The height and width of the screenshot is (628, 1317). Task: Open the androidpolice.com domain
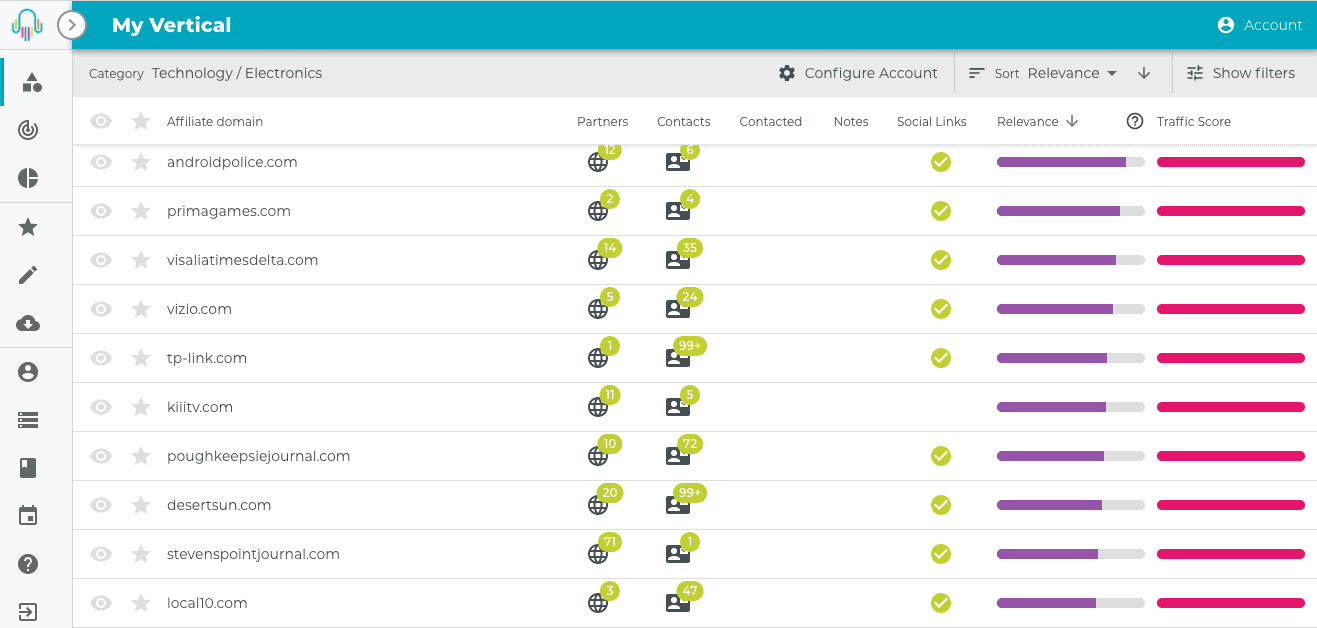pos(232,162)
